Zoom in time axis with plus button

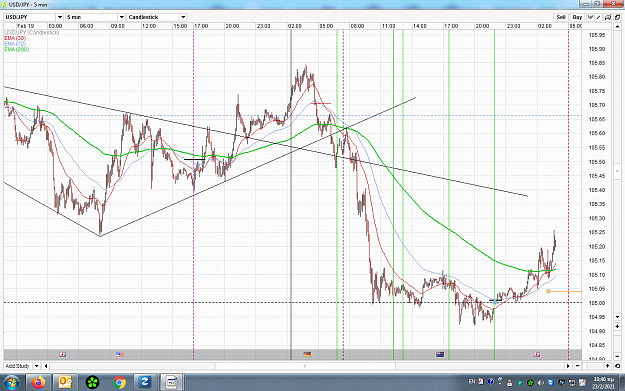608,366
